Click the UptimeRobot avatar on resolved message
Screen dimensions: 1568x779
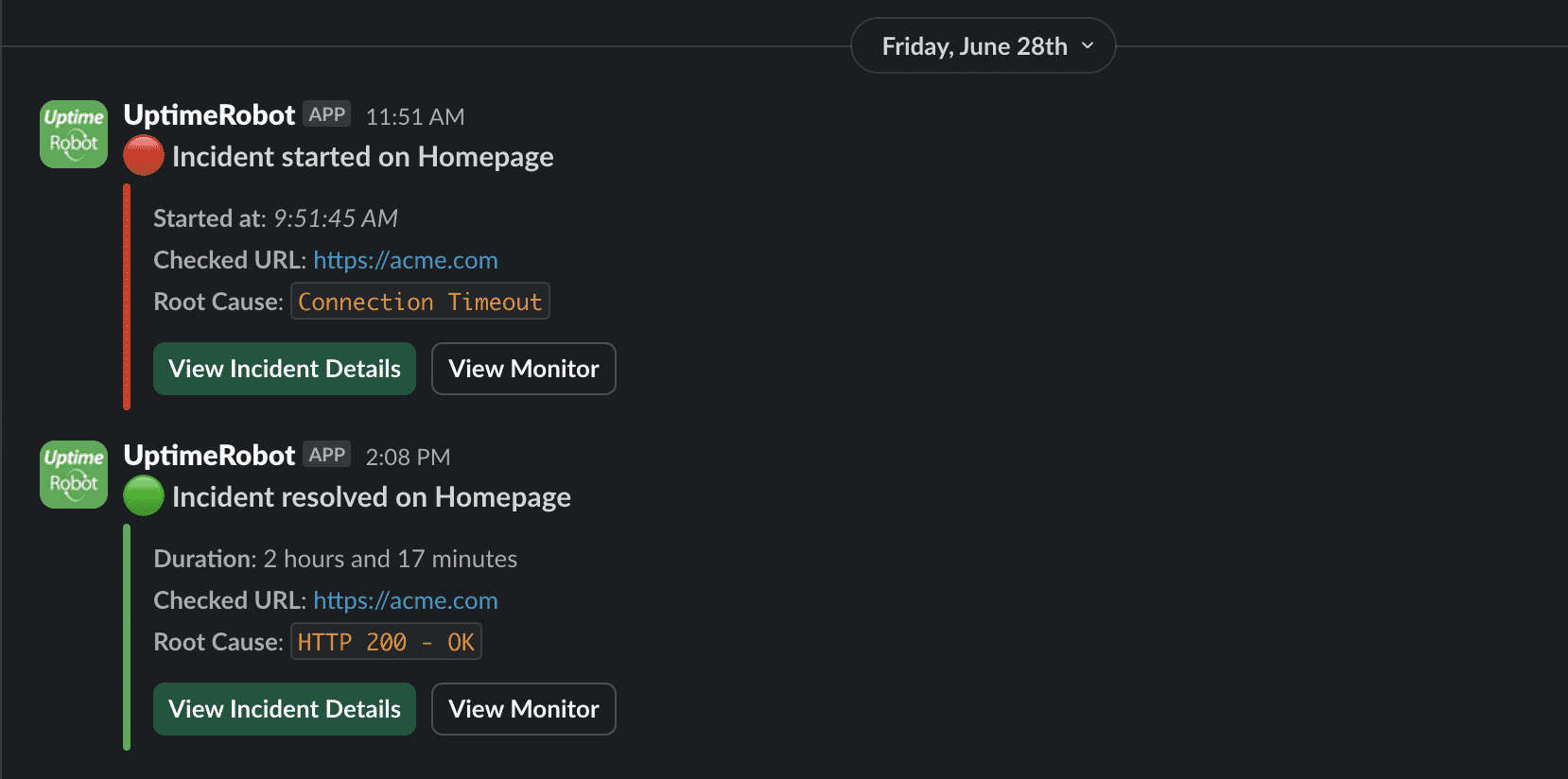tap(73, 475)
